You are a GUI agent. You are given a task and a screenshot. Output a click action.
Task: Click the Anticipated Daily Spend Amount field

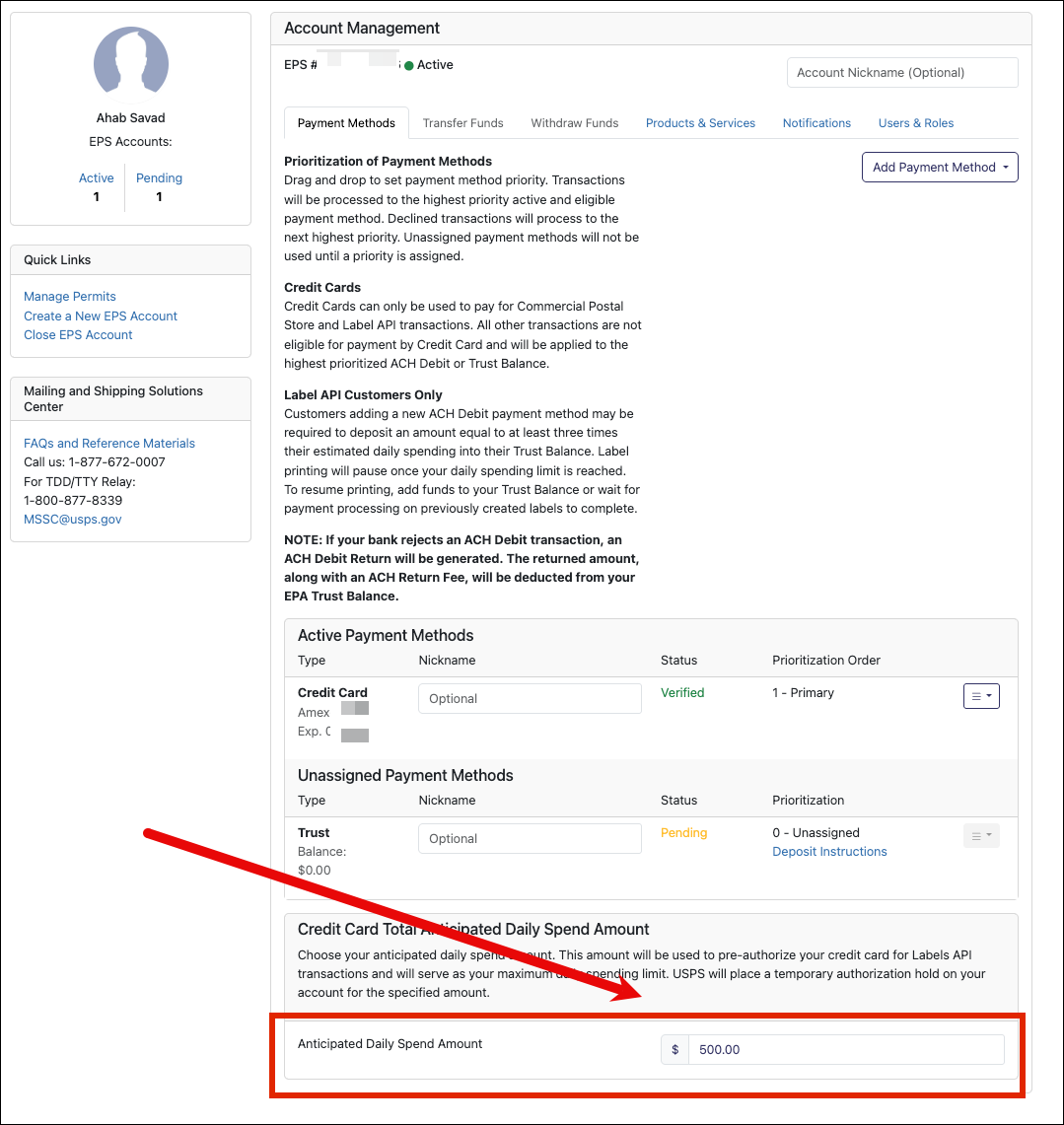click(845, 1050)
